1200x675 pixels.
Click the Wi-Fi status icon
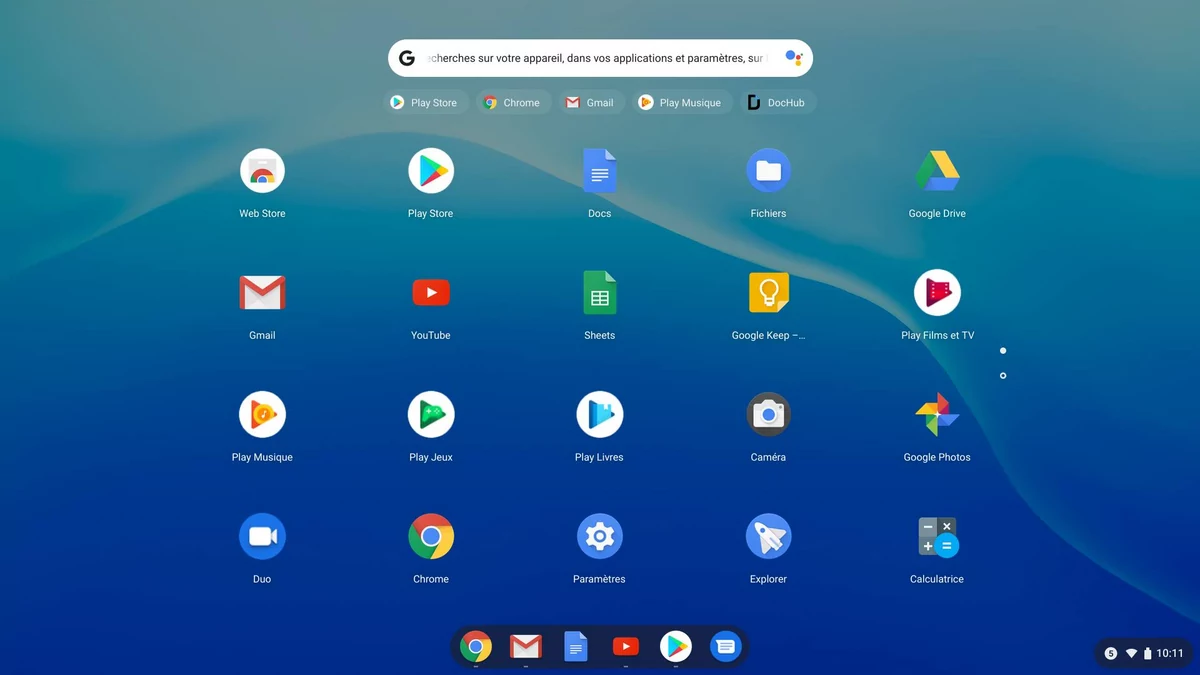click(x=1132, y=654)
